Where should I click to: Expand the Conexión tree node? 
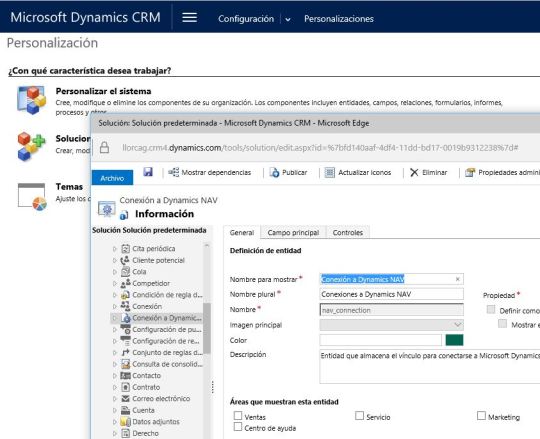point(115,306)
